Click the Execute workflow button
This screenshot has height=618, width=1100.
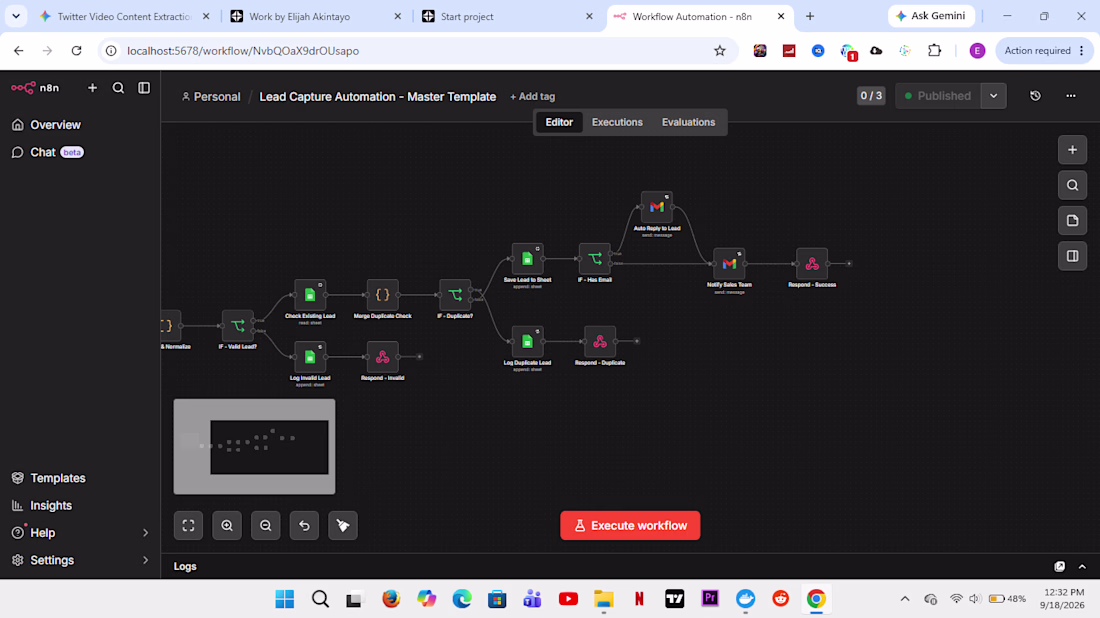click(x=630, y=525)
